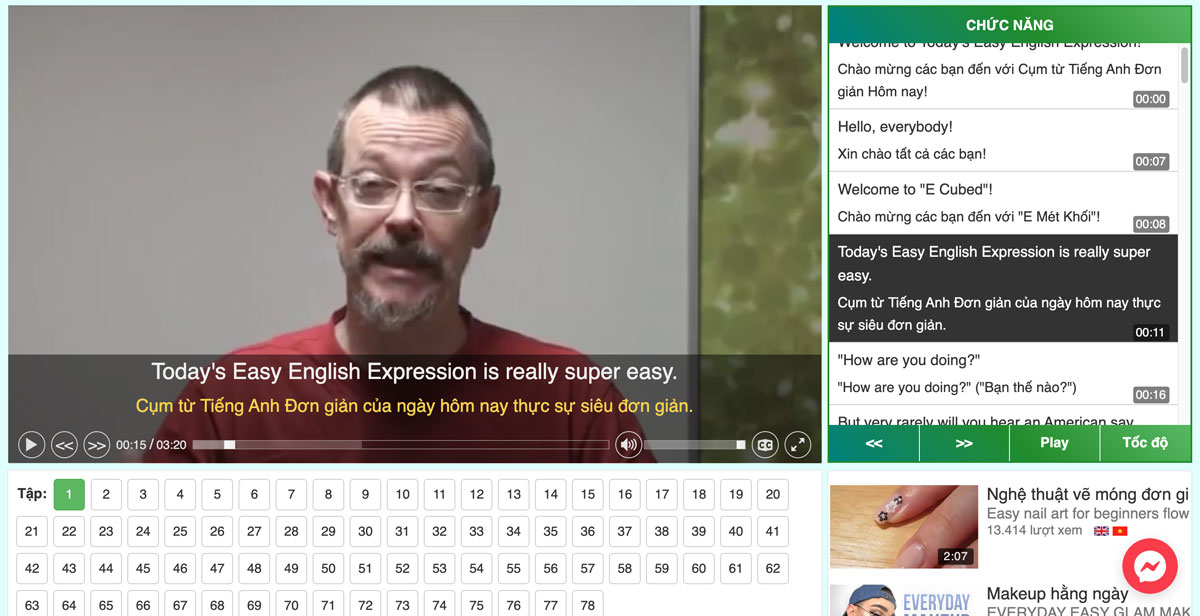
Task: Click the CHỨC NĂNG header
Action: (1009, 25)
